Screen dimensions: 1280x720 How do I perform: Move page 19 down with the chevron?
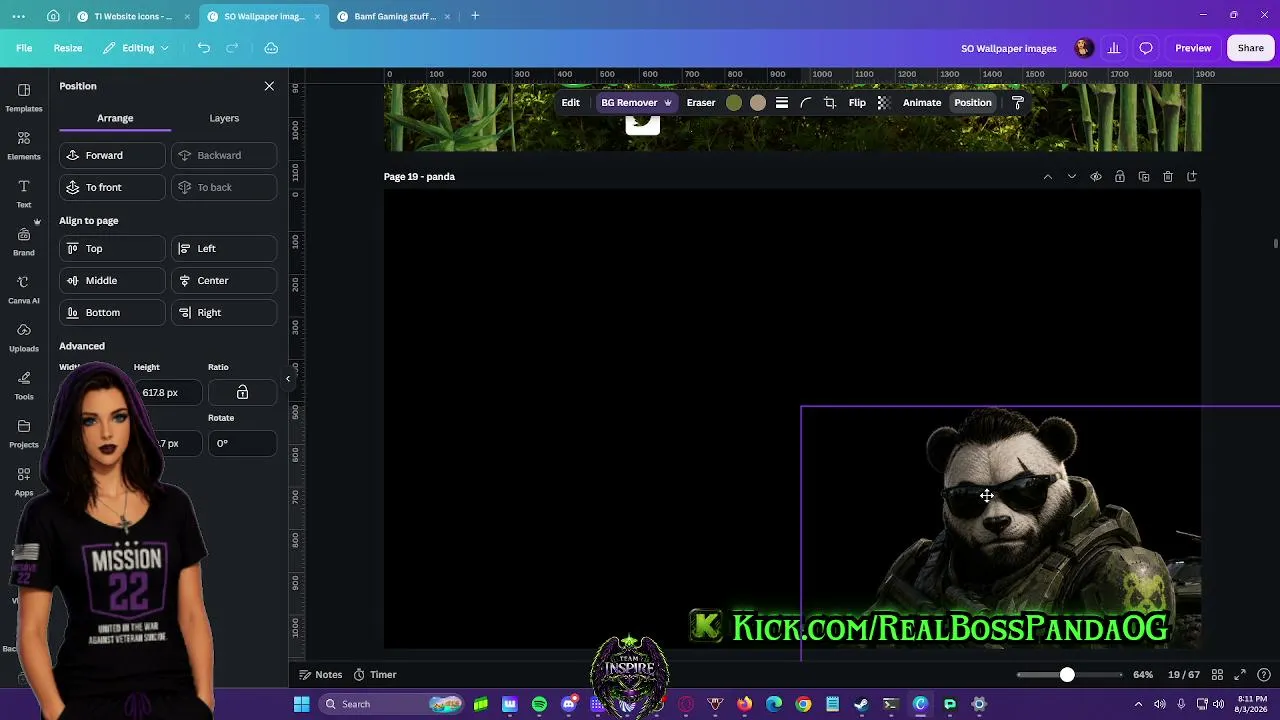tap(1072, 177)
